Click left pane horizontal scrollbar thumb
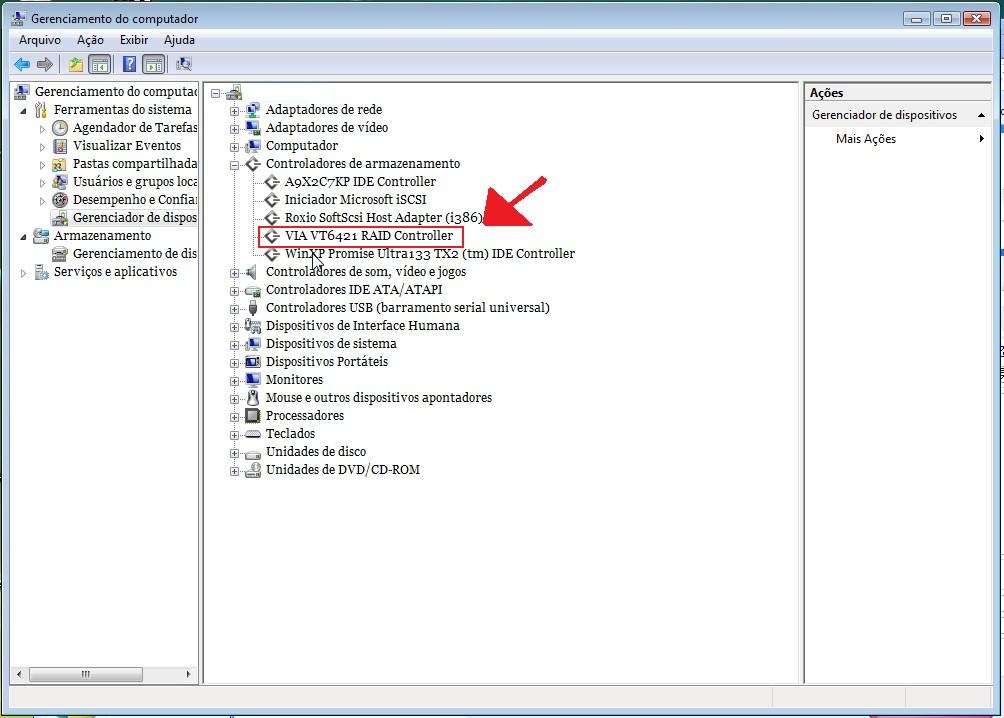Viewport: 1004px width, 718px height. [86, 674]
